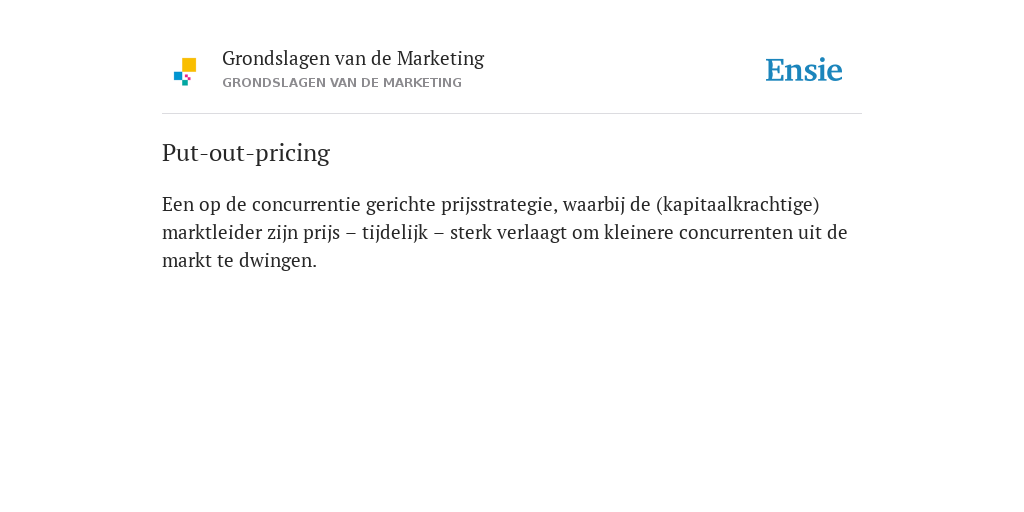Viewport: 1024px width, 512px height.
Task: Click the word 'Marketing' in the large title
Action: (x=440, y=59)
